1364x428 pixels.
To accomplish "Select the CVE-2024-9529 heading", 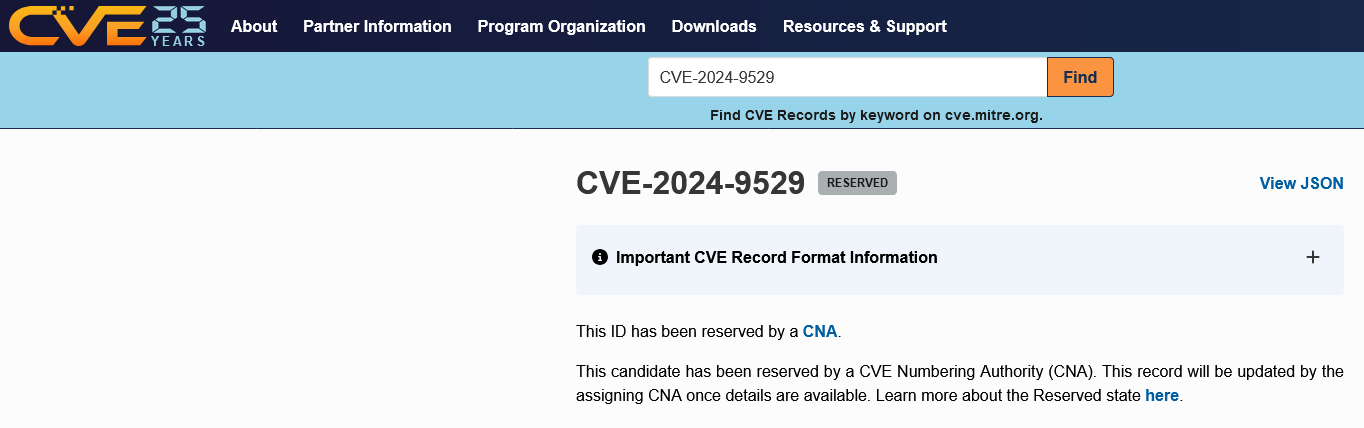I will point(690,183).
